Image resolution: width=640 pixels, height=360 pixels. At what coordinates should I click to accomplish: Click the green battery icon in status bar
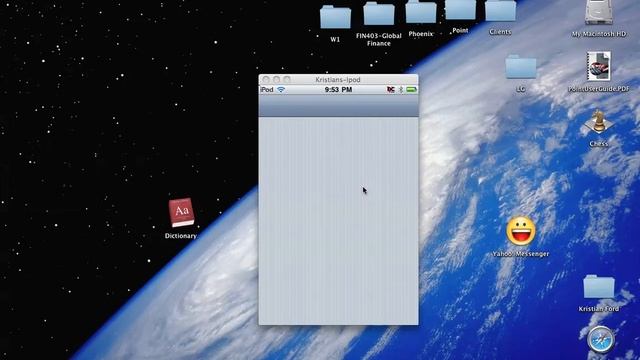pos(411,89)
